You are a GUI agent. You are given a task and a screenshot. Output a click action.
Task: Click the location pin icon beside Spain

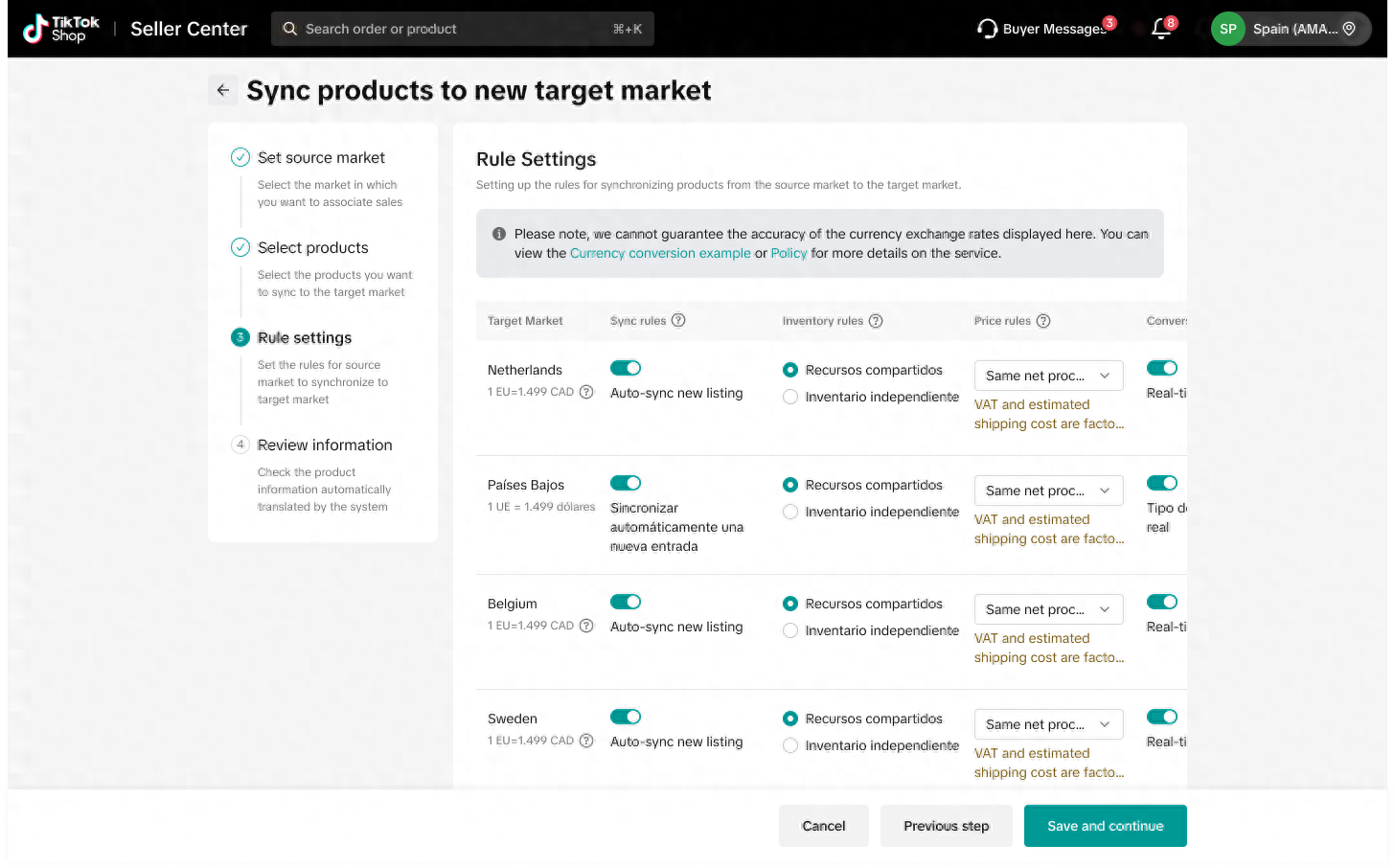pos(1349,29)
